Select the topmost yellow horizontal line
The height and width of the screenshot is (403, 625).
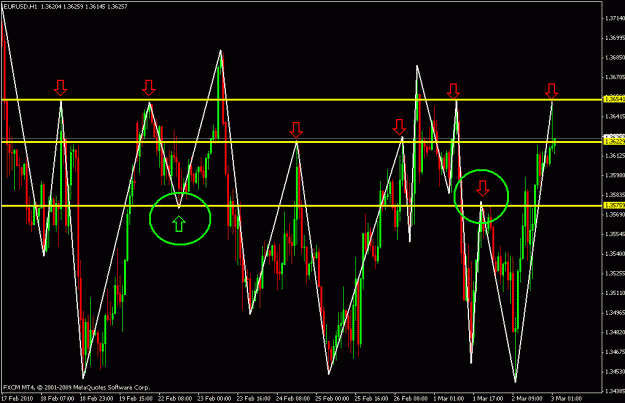301,100
